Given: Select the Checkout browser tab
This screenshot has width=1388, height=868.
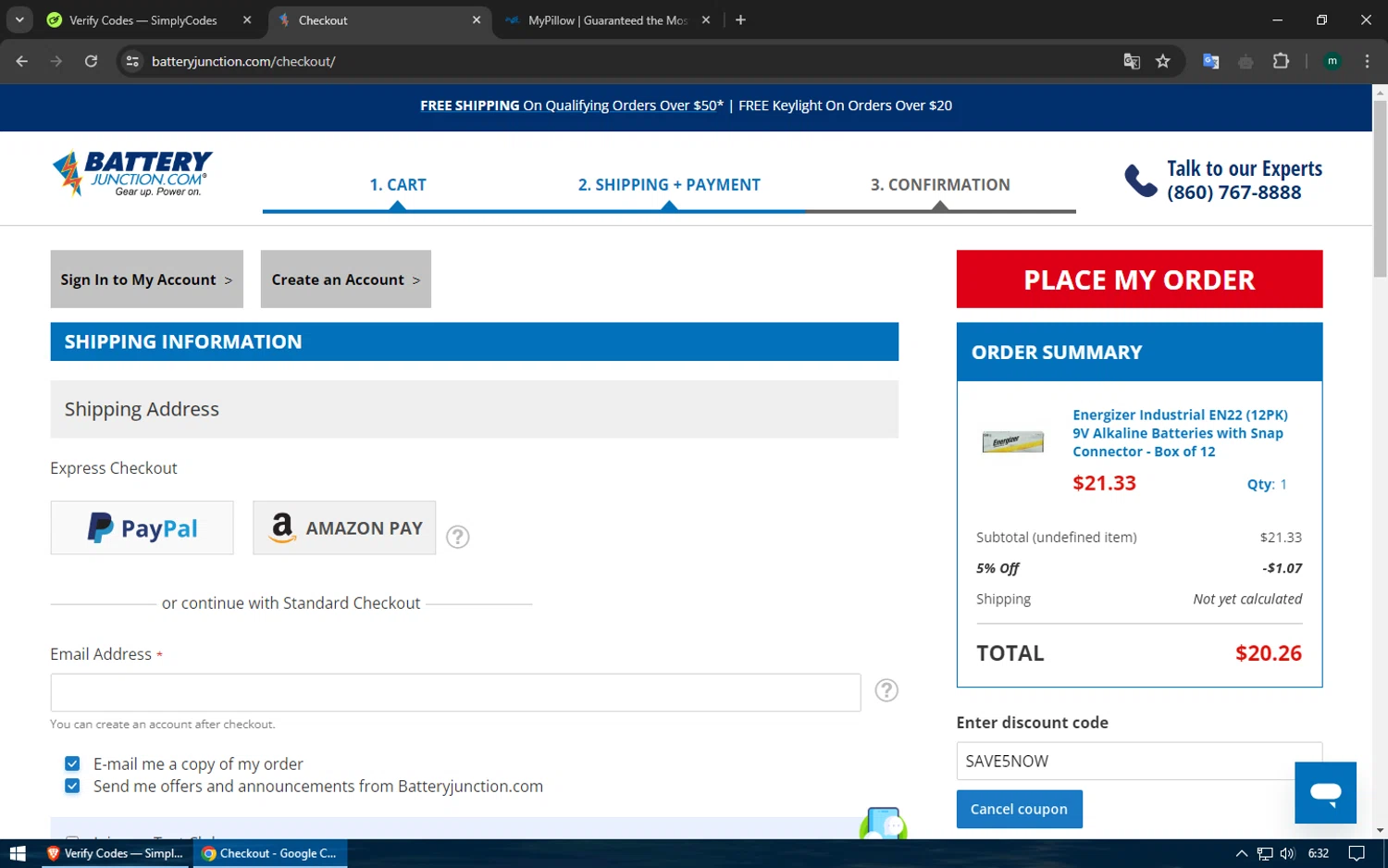Looking at the screenshot, I should tap(379, 19).
